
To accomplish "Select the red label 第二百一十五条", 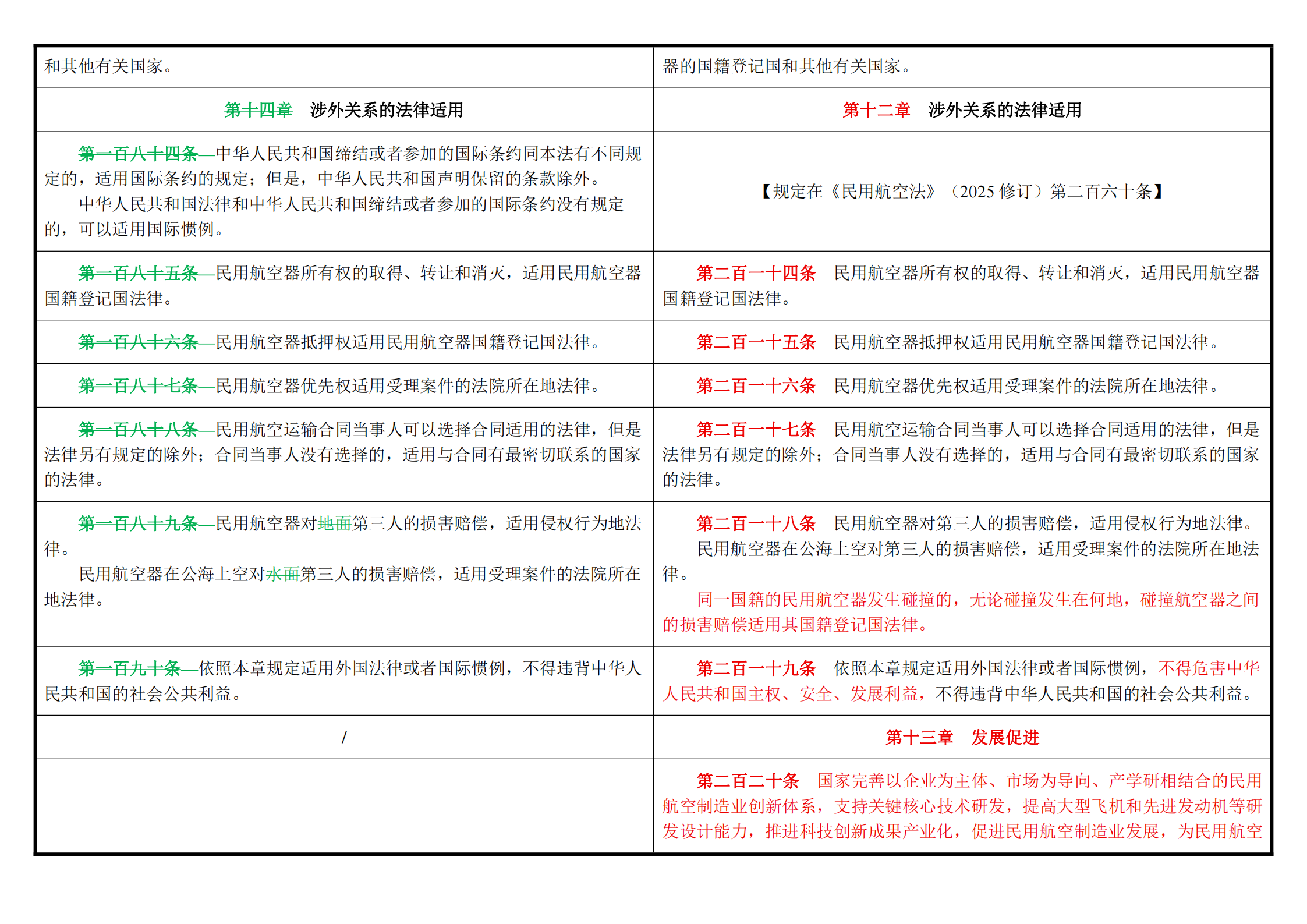I will pyautogui.click(x=756, y=342).
